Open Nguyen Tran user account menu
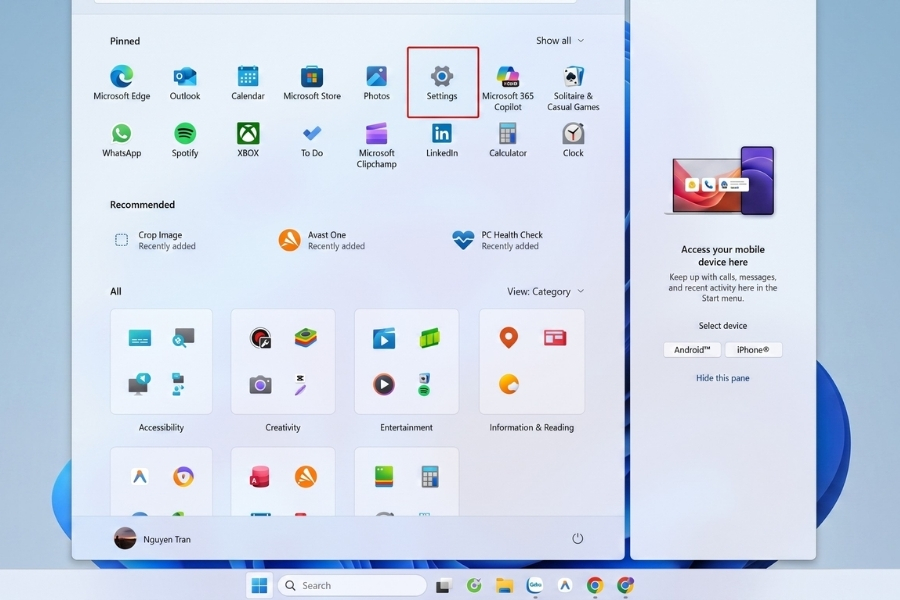Screen dimensions: 900x600 point(153,539)
